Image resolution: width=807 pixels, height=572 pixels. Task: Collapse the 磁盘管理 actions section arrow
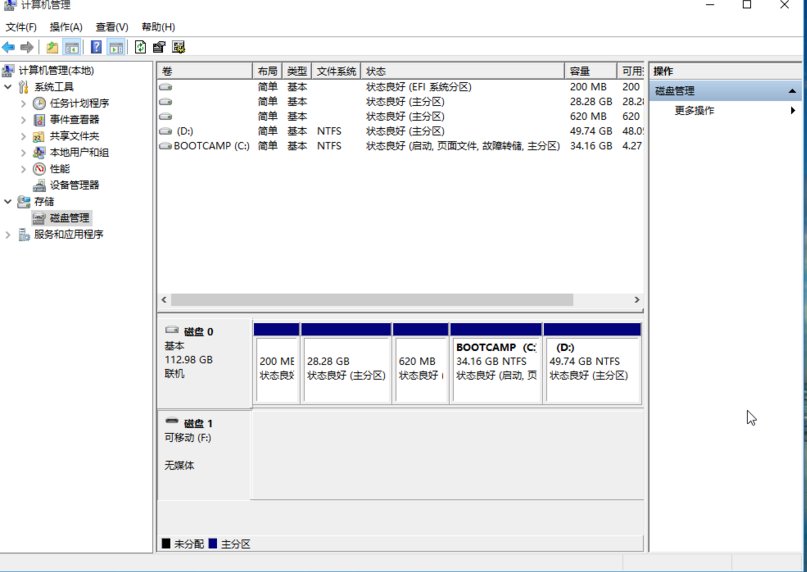pos(792,92)
